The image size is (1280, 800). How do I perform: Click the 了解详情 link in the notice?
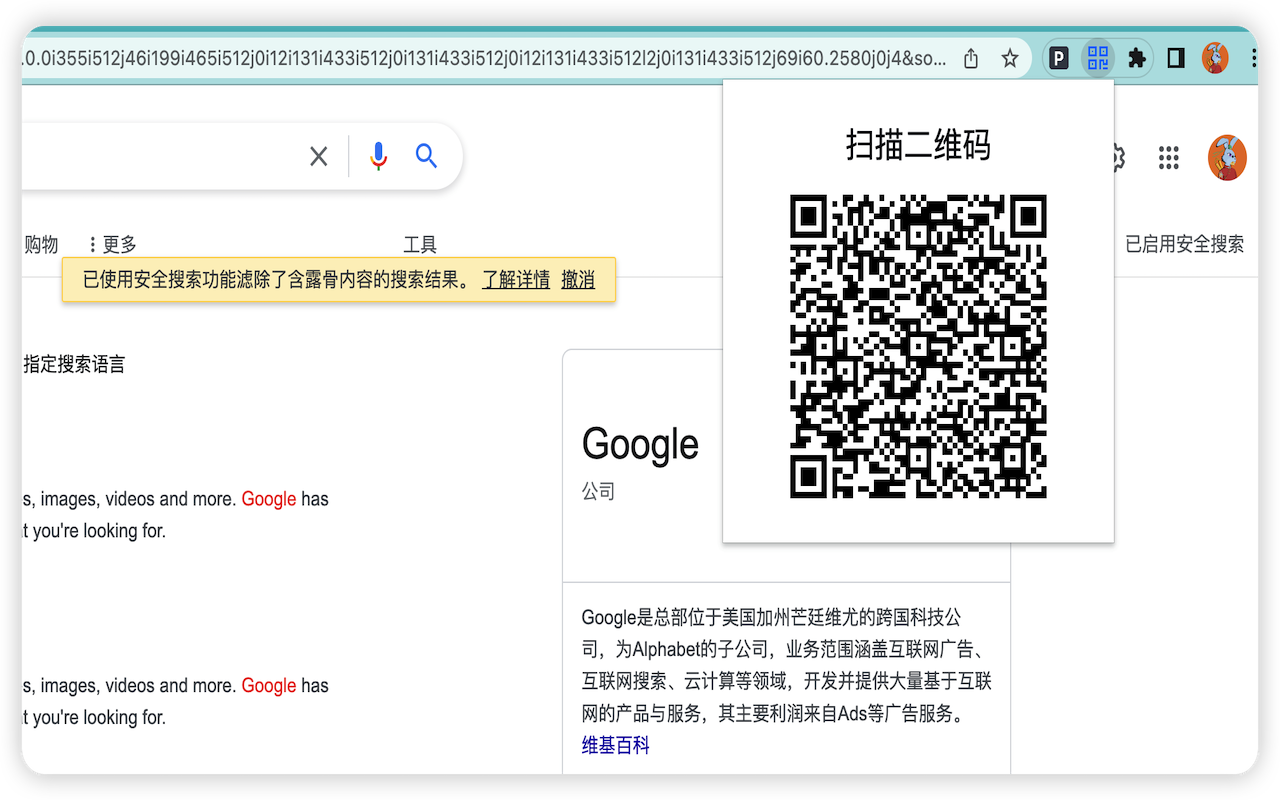(516, 280)
